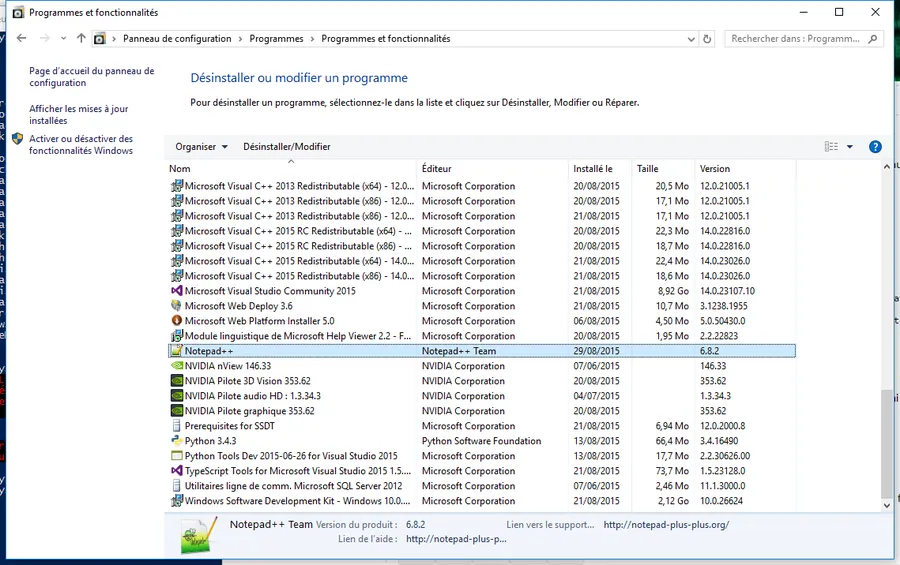Click the Python 3.4.3 icon
The height and width of the screenshot is (565, 900).
tap(177, 440)
